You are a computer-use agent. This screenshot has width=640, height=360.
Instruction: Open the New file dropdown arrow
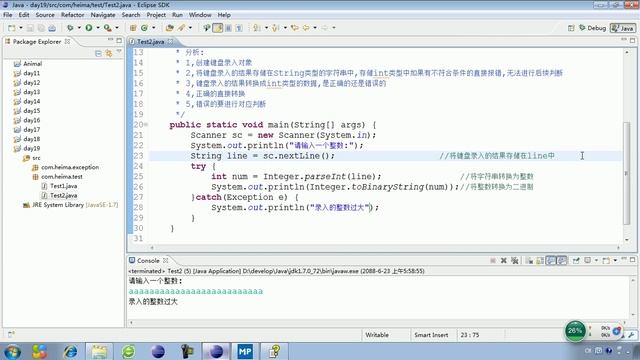[x=20, y=28]
